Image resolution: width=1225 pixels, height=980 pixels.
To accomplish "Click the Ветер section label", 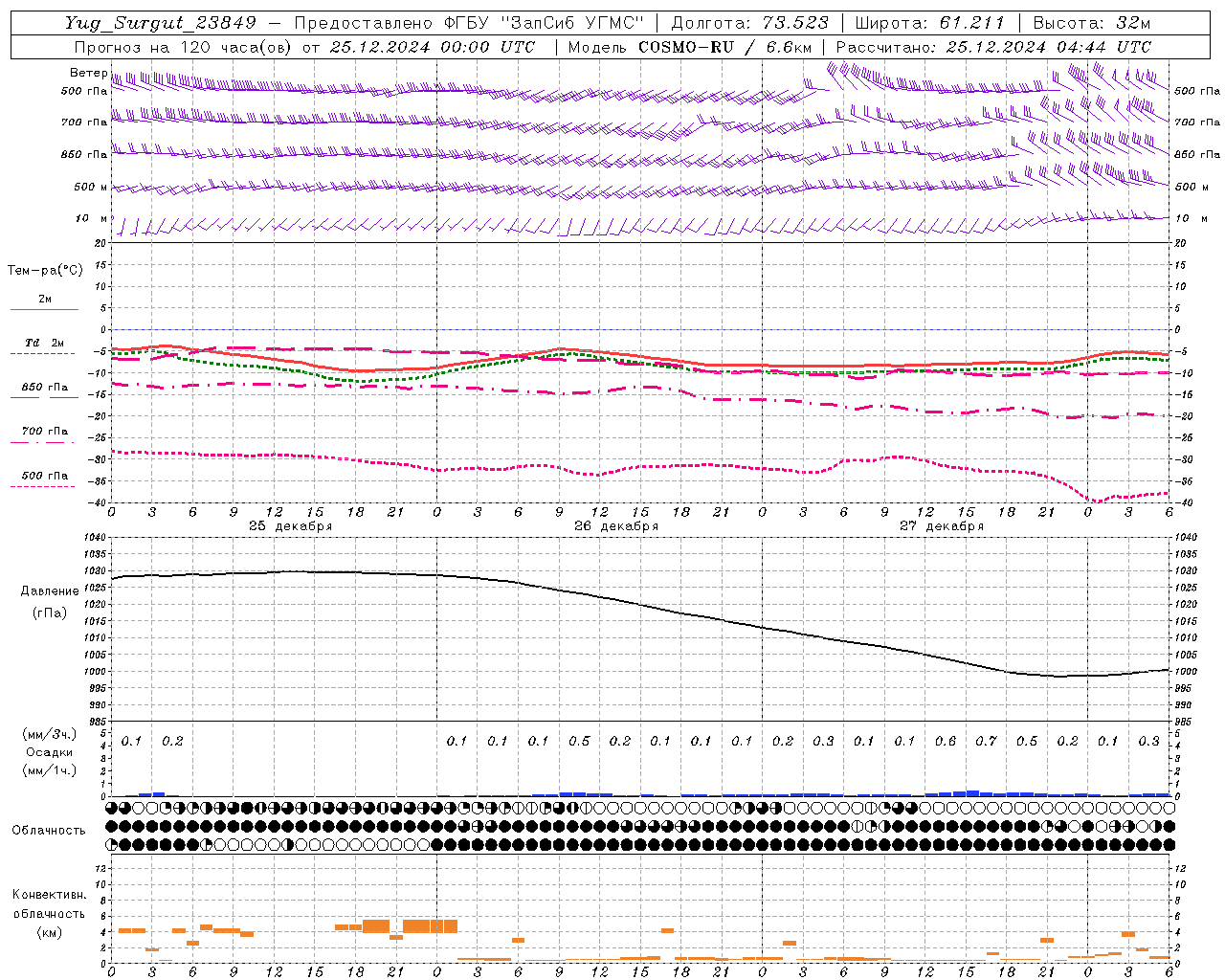I will (89, 73).
